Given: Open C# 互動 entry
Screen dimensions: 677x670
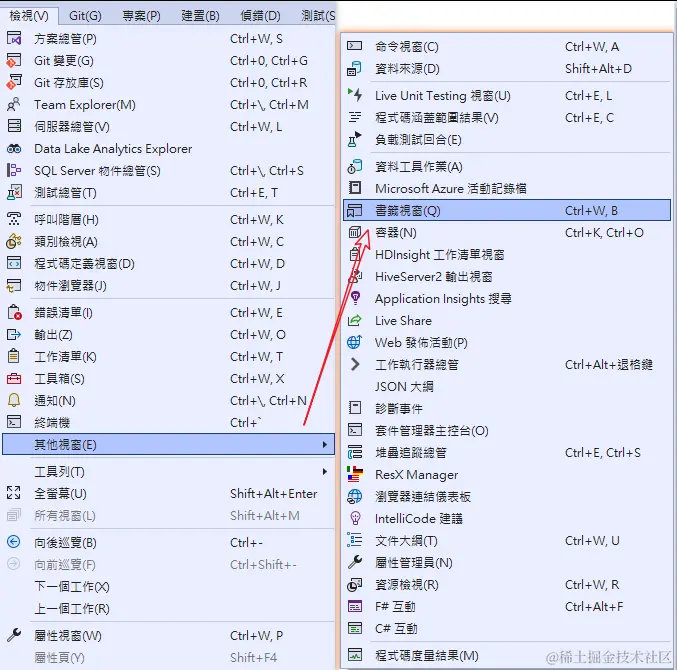Looking at the screenshot, I should pyautogui.click(x=507, y=629).
